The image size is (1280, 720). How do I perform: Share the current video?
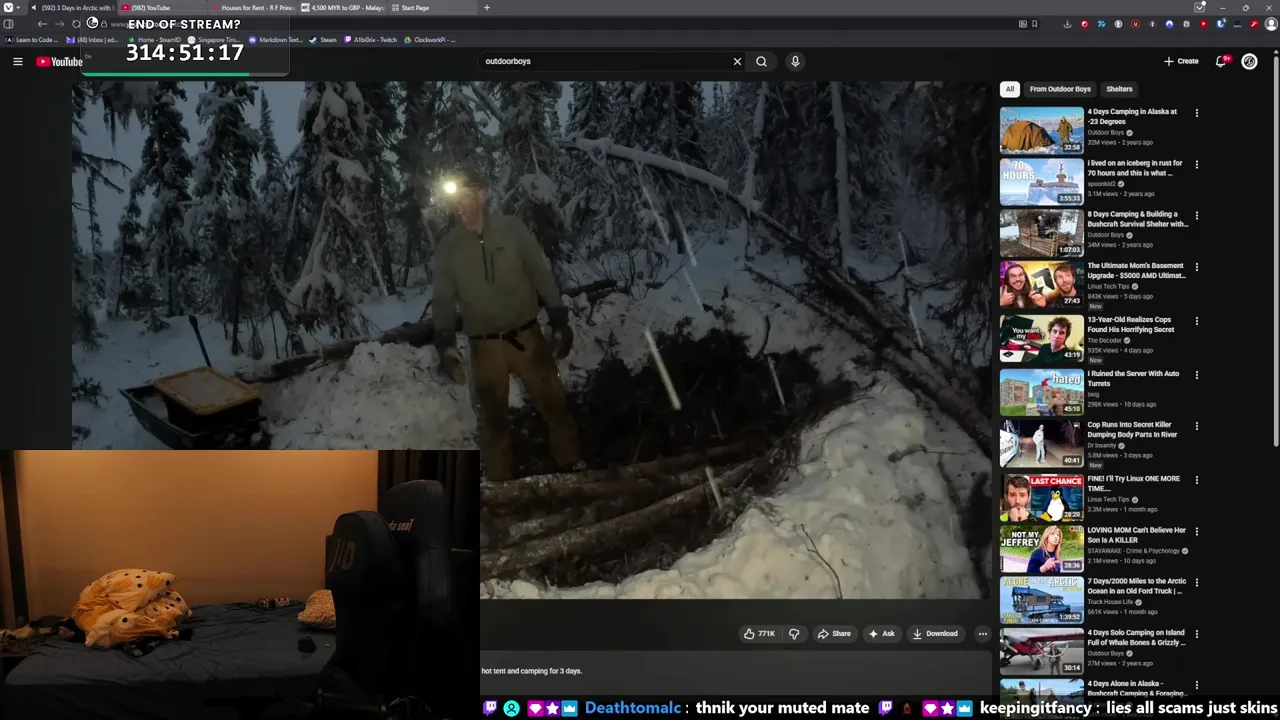(x=834, y=633)
